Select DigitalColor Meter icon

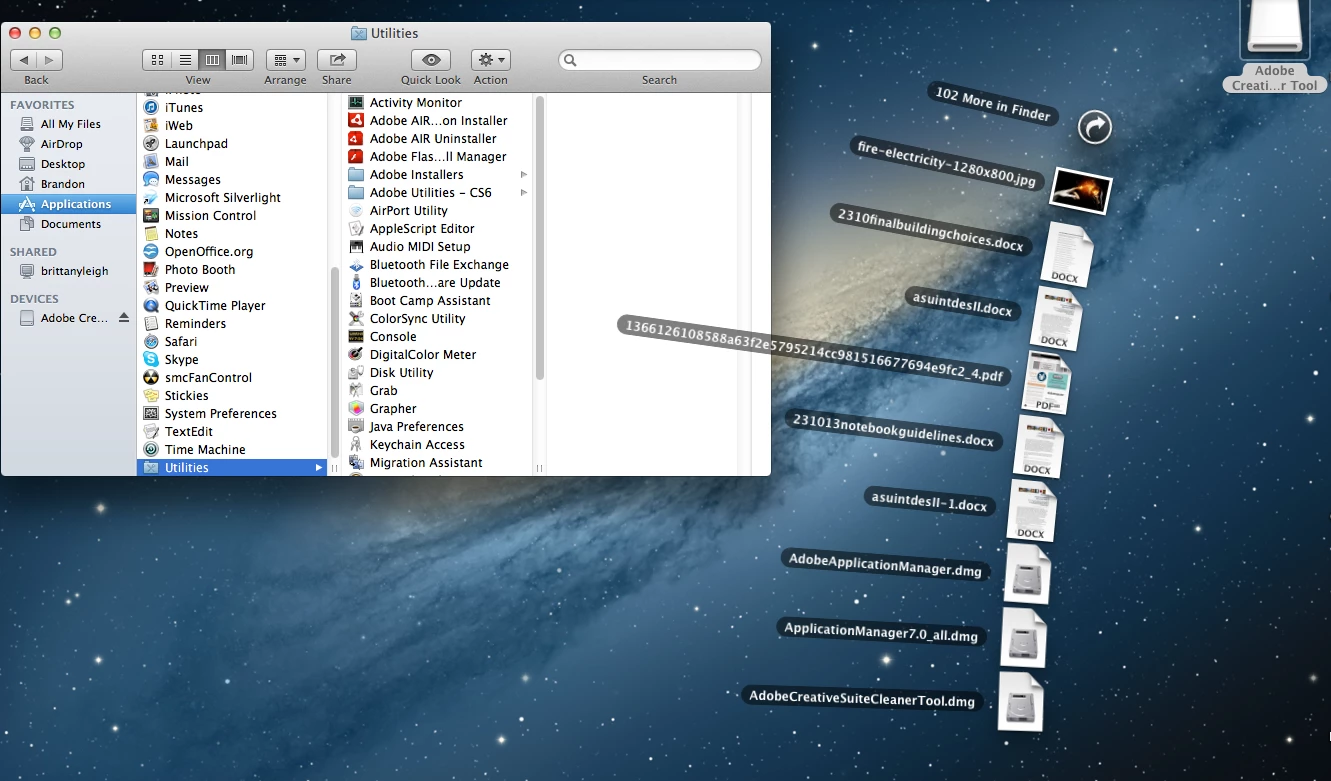(x=356, y=354)
